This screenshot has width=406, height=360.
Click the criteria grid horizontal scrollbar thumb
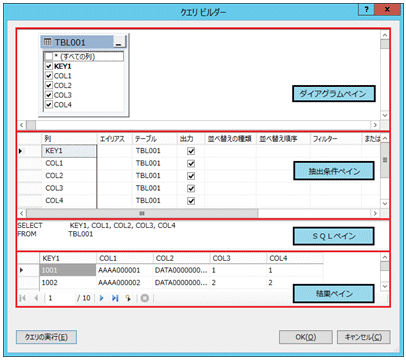pos(142,213)
